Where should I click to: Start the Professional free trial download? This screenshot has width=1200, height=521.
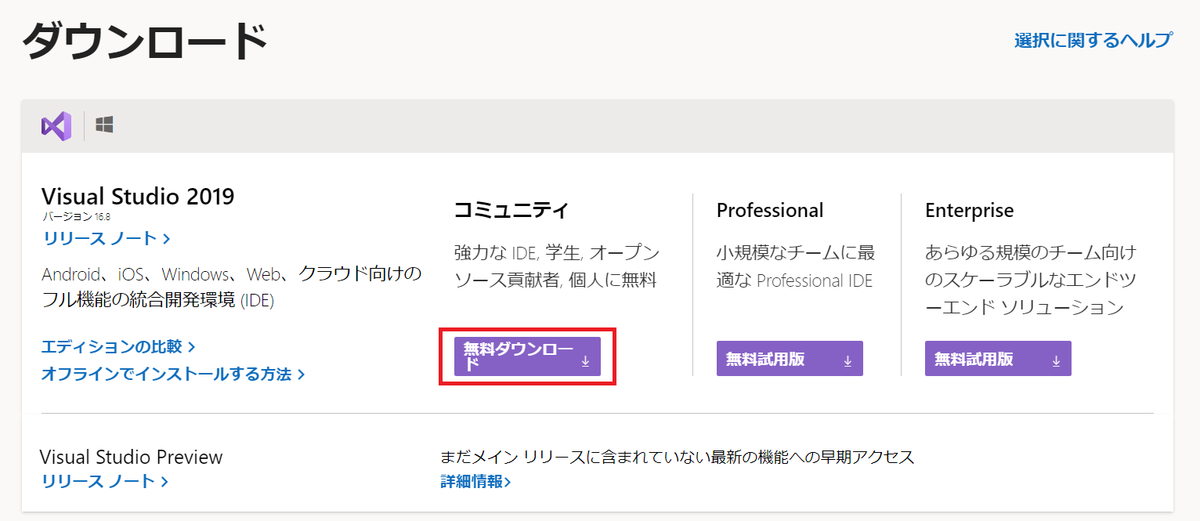[x=789, y=359]
